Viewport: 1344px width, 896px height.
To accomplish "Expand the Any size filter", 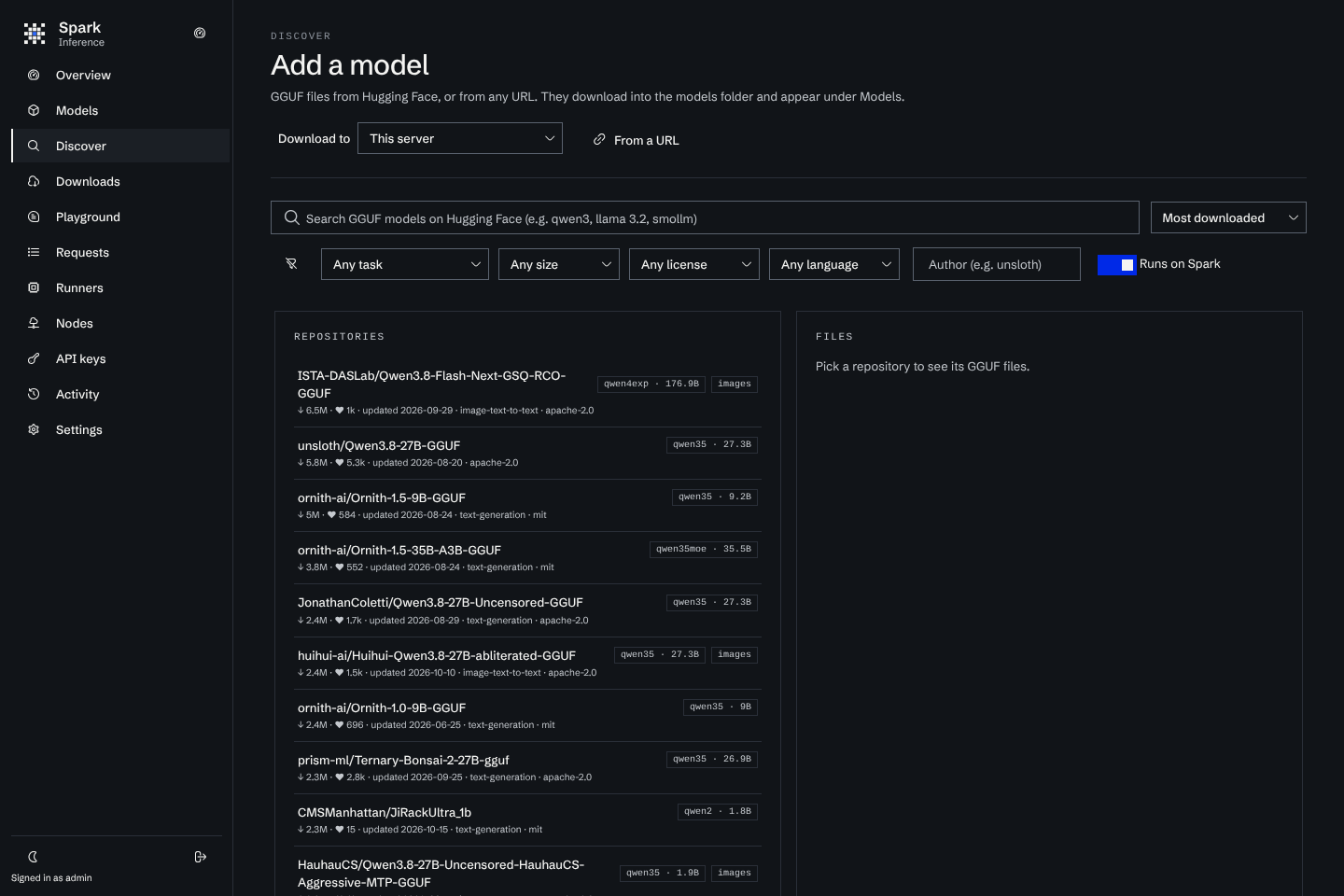I will tap(559, 264).
